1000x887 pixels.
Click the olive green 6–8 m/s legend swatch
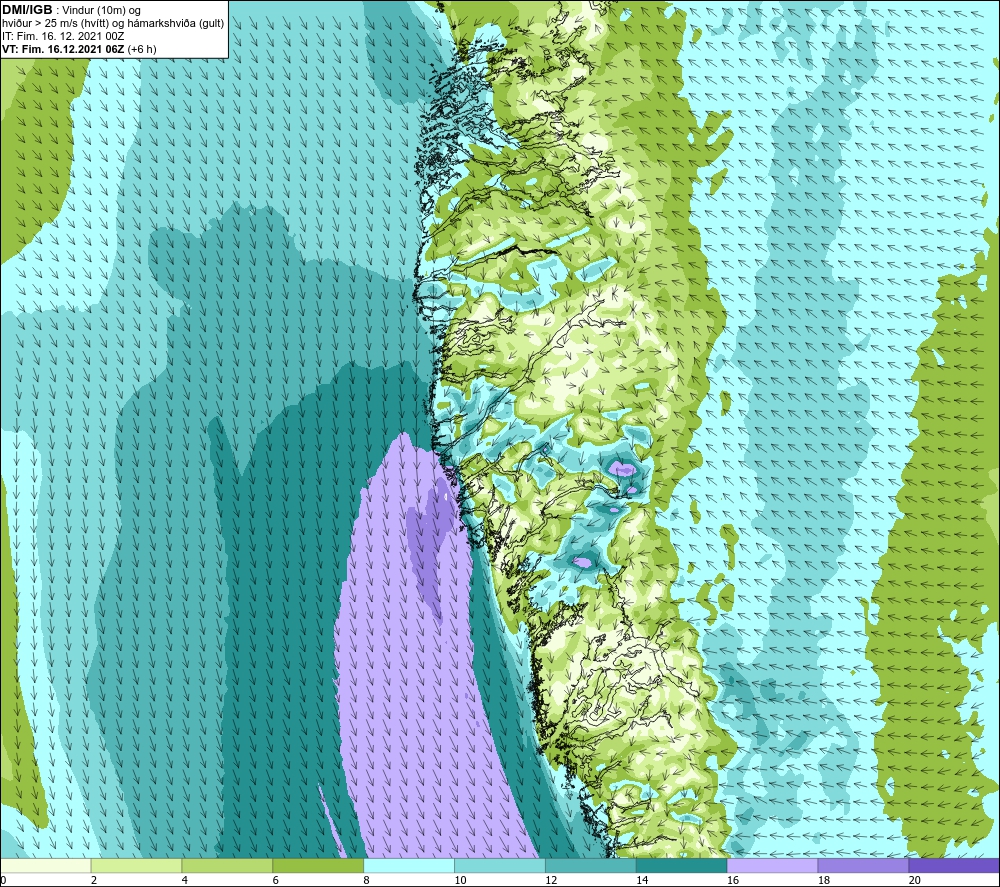[x=318, y=865]
